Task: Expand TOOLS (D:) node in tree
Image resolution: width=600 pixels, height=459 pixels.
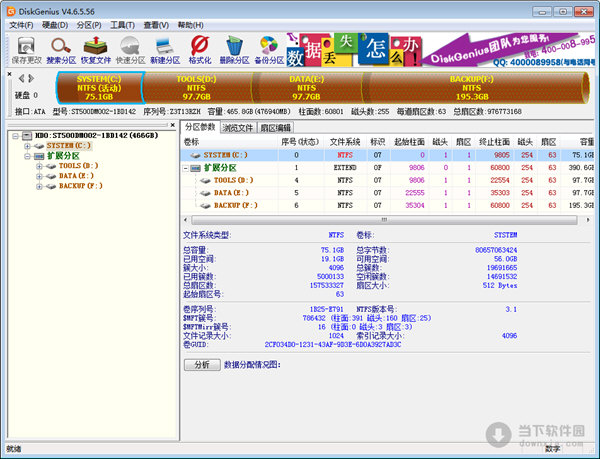Action: click(x=39, y=166)
